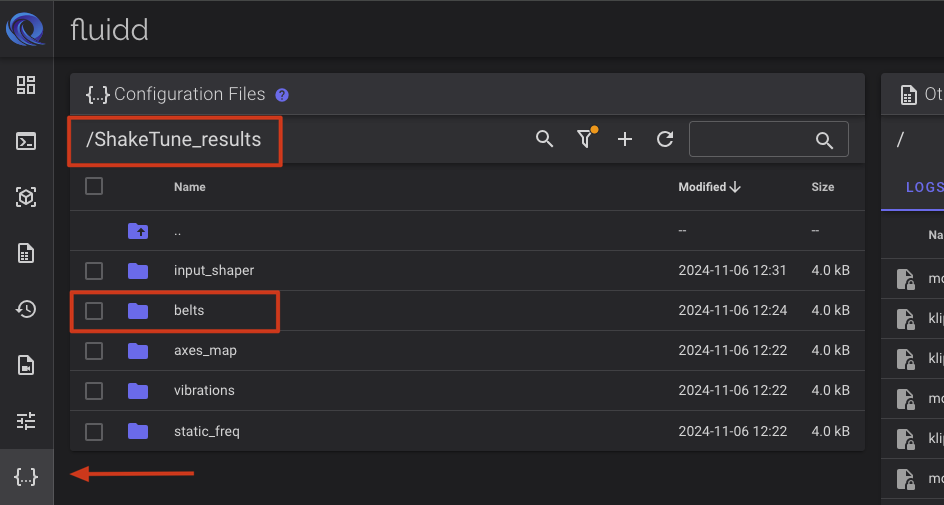Open the static_freq folder
This screenshot has height=505, width=944.
coord(206,431)
